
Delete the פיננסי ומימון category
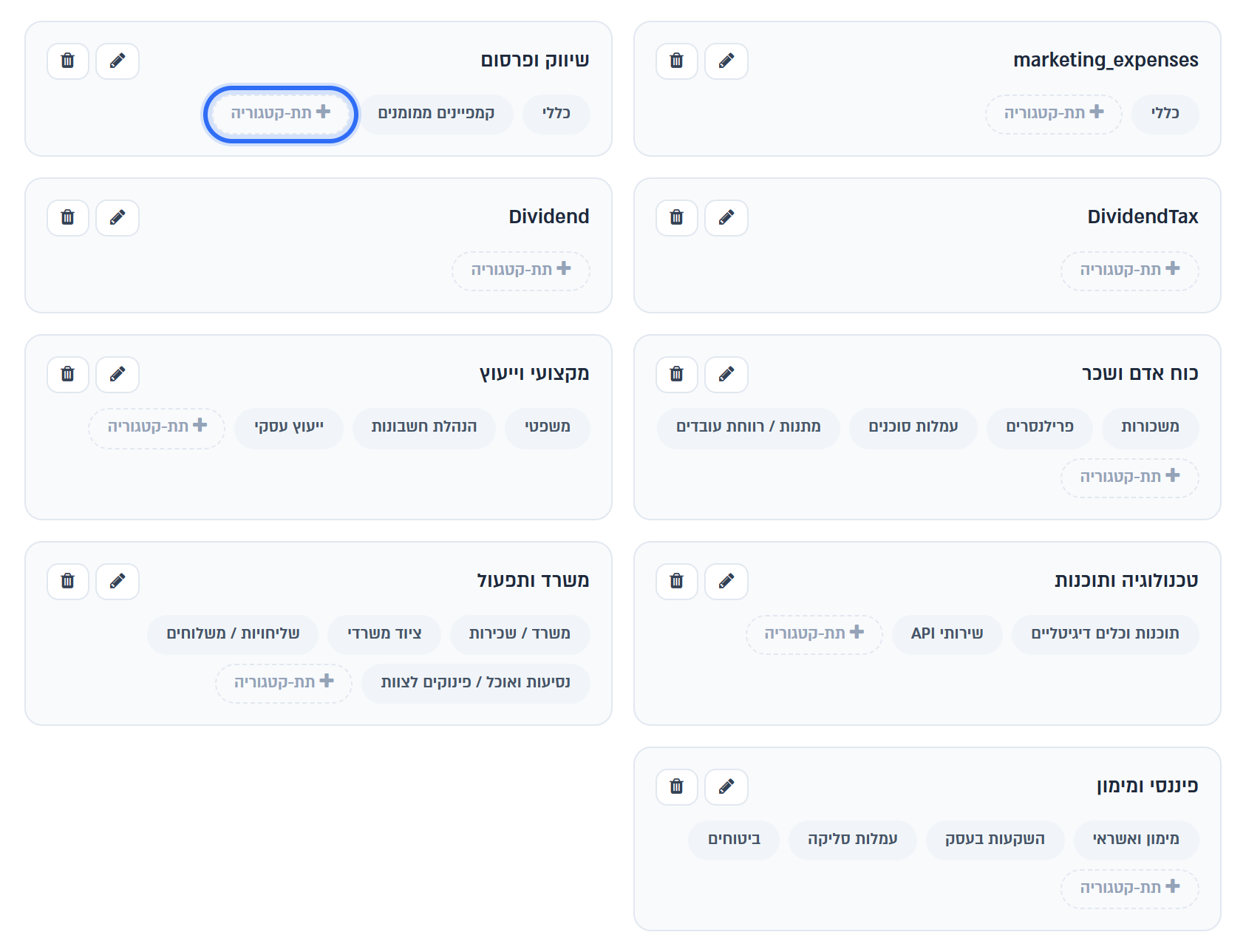click(x=677, y=786)
